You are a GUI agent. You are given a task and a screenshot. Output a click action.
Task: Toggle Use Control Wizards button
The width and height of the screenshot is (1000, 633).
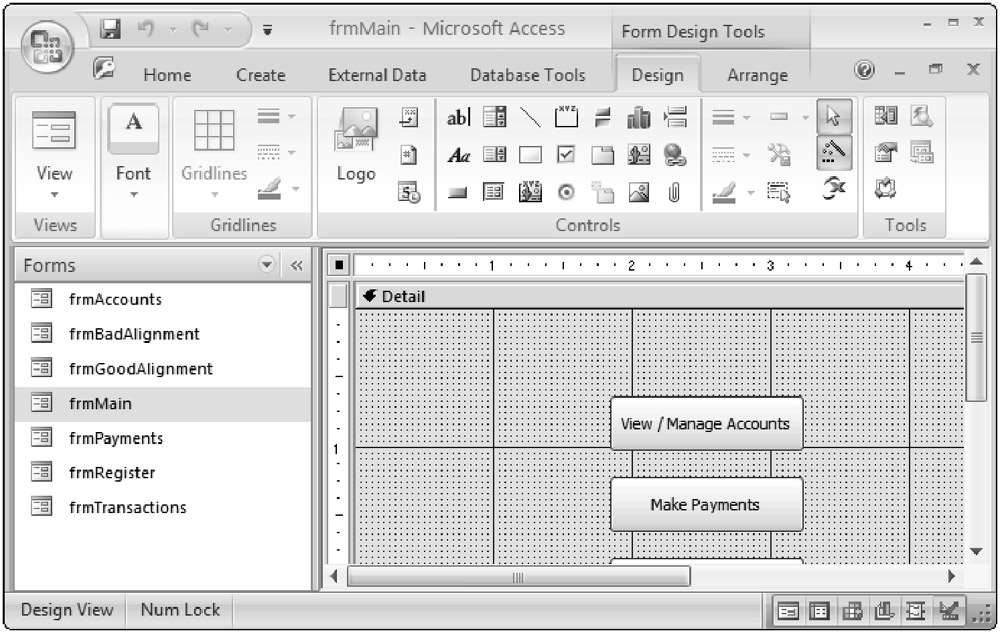pyautogui.click(x=835, y=153)
